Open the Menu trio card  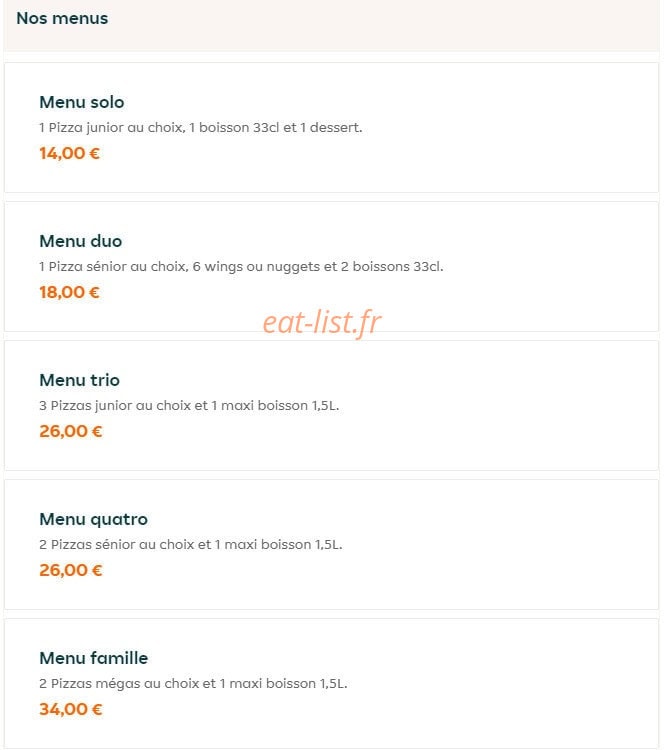click(x=332, y=406)
